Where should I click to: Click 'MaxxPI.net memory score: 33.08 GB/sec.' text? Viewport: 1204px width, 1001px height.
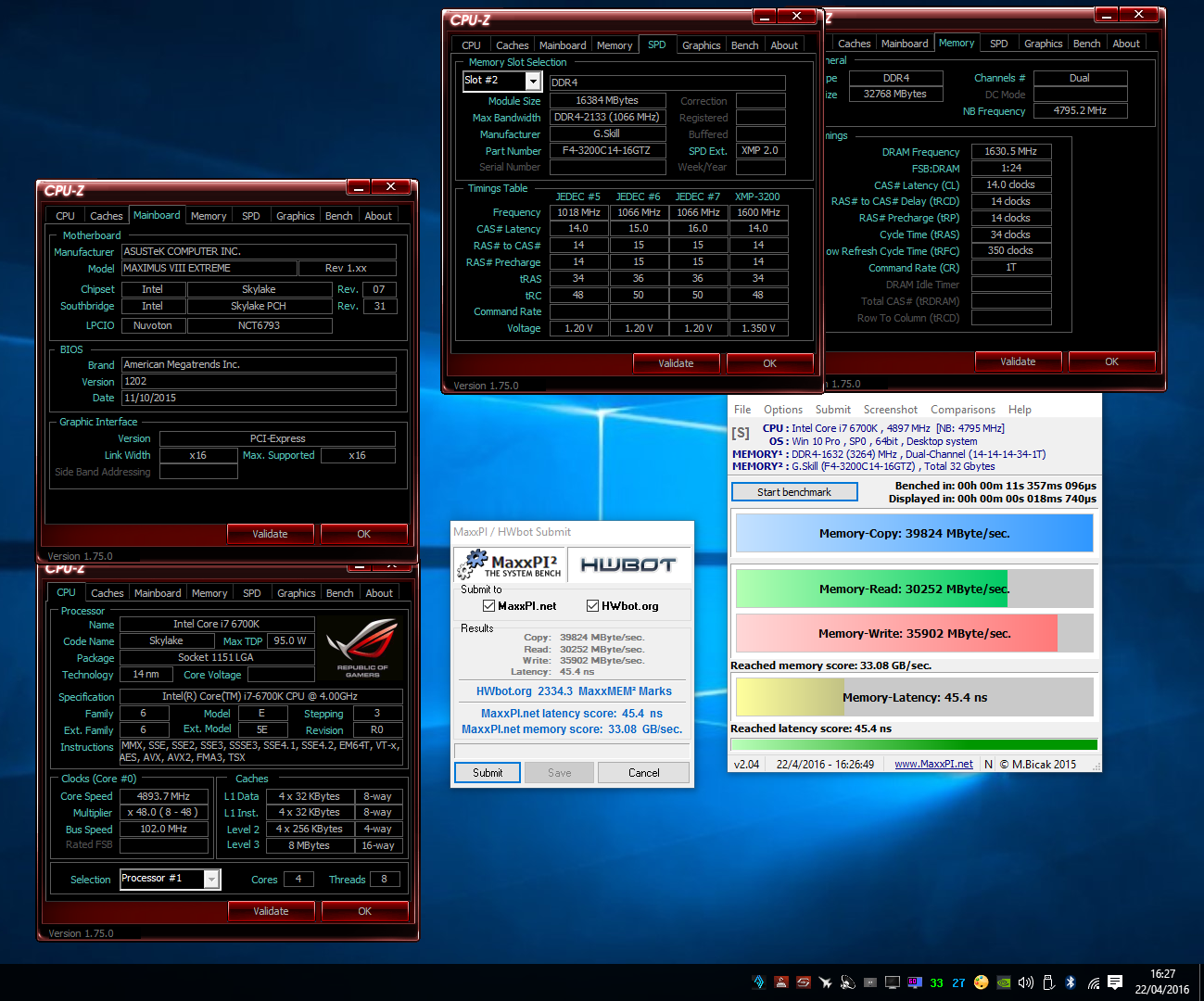pos(572,729)
